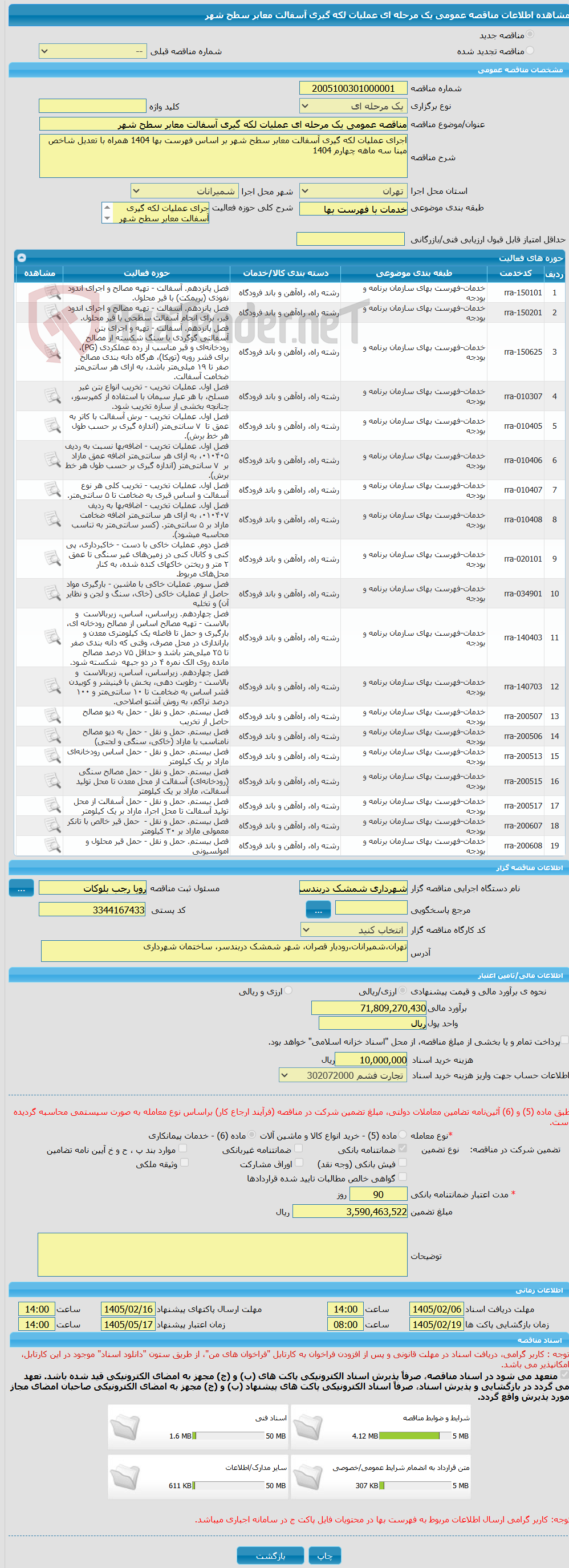Screen dimensions: 569x1568
Task: Focus the برآورد مالی amount field
Action: [x=369, y=1008]
